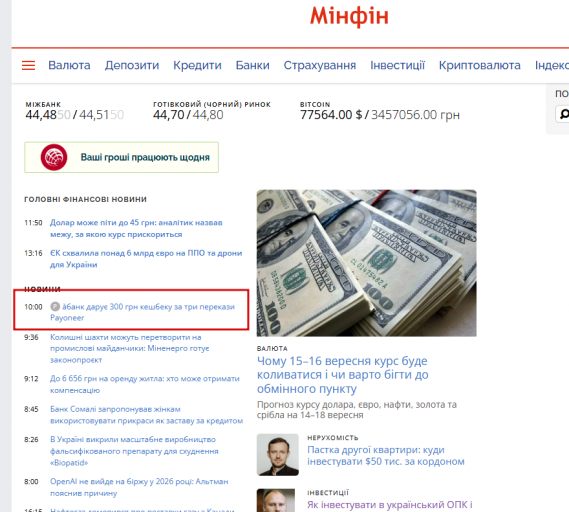Screen dimensions: 569x512
Task: Open the news about 300 грн кешбеку Payoneer
Action: point(142,312)
